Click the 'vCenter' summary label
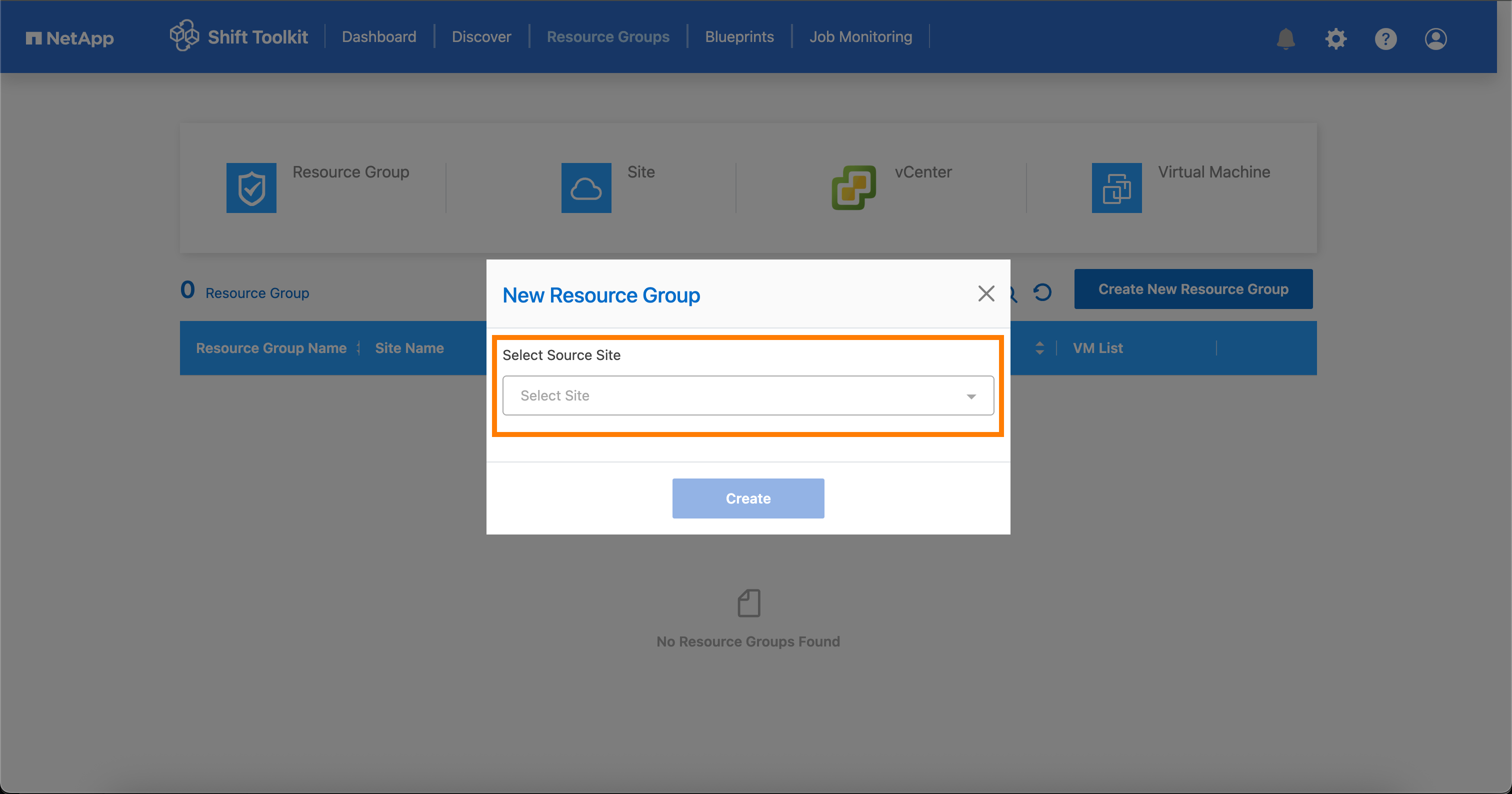This screenshot has height=794, width=1512. [x=922, y=172]
